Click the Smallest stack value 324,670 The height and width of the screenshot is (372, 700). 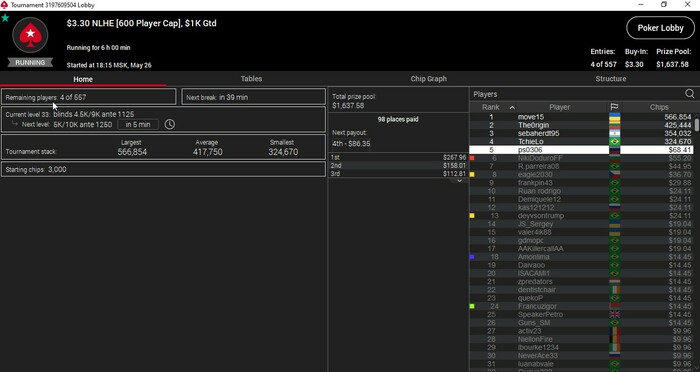click(283, 152)
